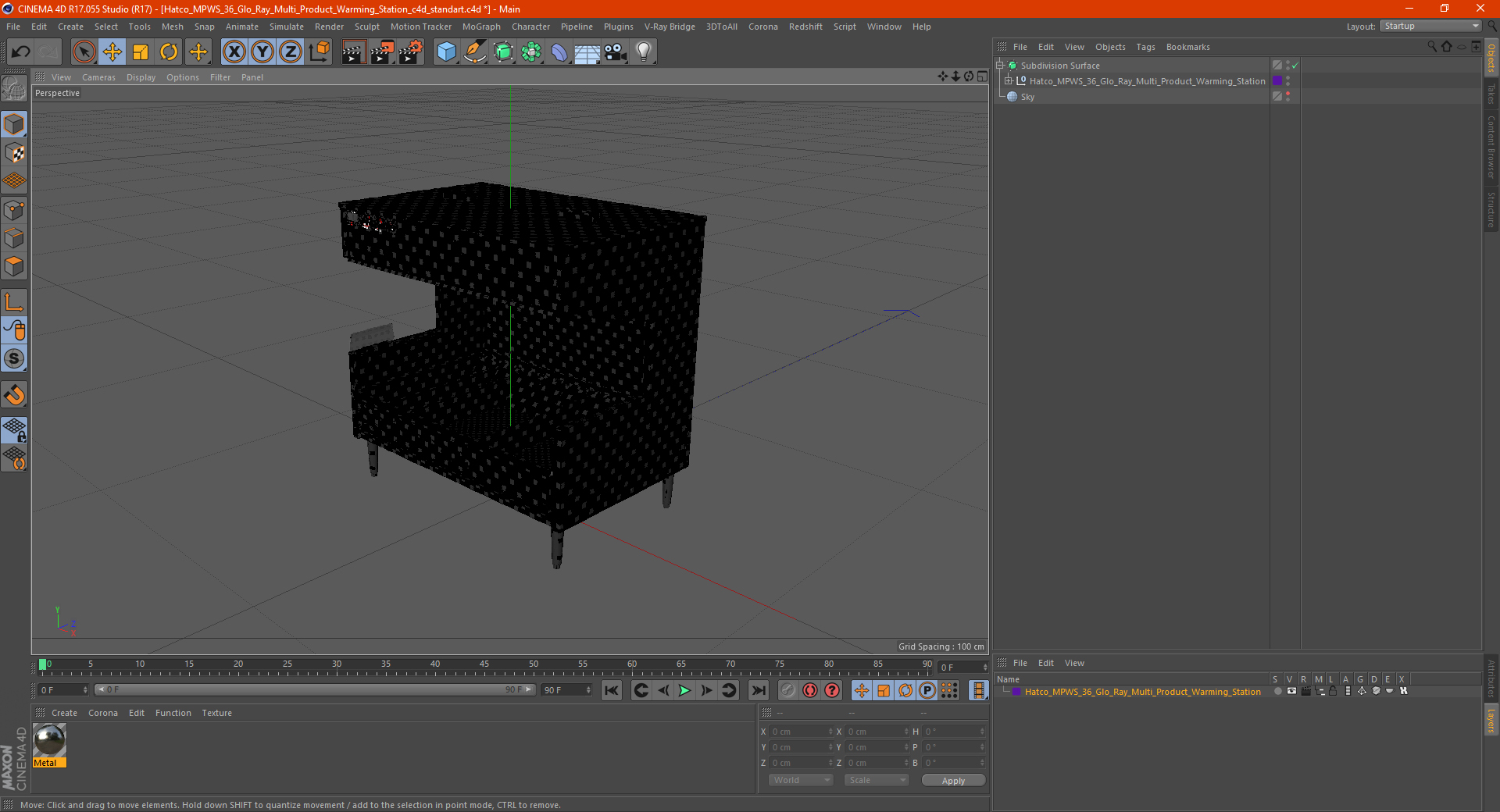Image resolution: width=1500 pixels, height=812 pixels.
Task: Toggle X axis lock
Action: click(x=234, y=52)
